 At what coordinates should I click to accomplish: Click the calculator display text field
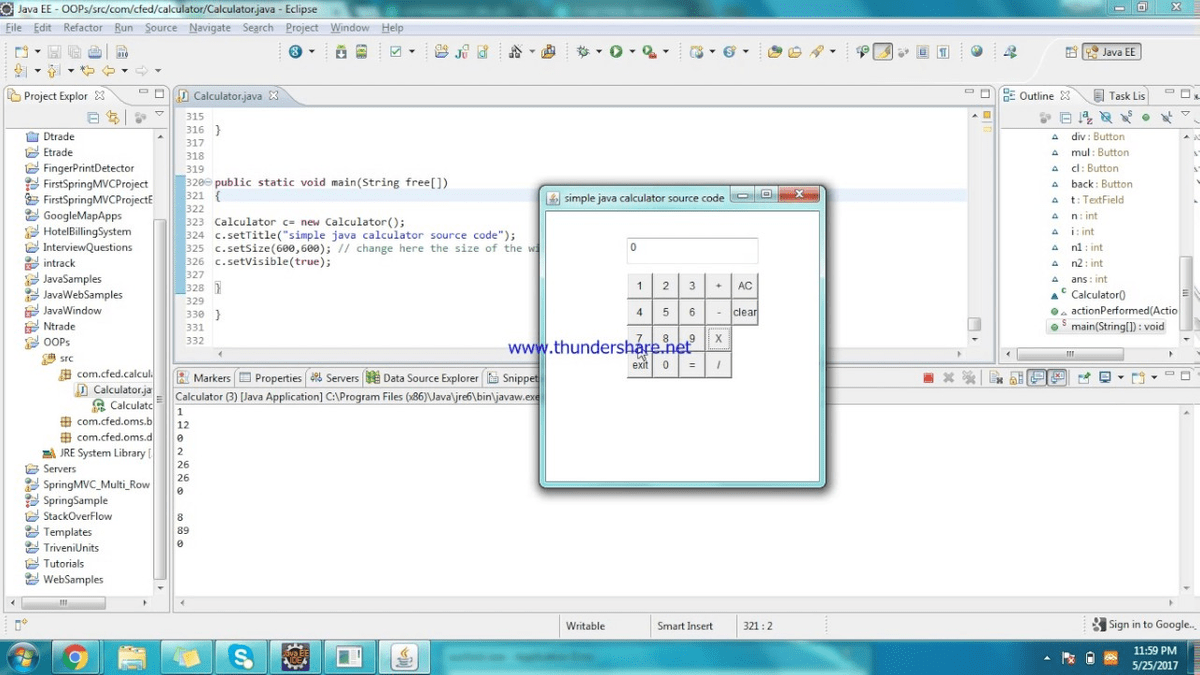click(x=692, y=250)
